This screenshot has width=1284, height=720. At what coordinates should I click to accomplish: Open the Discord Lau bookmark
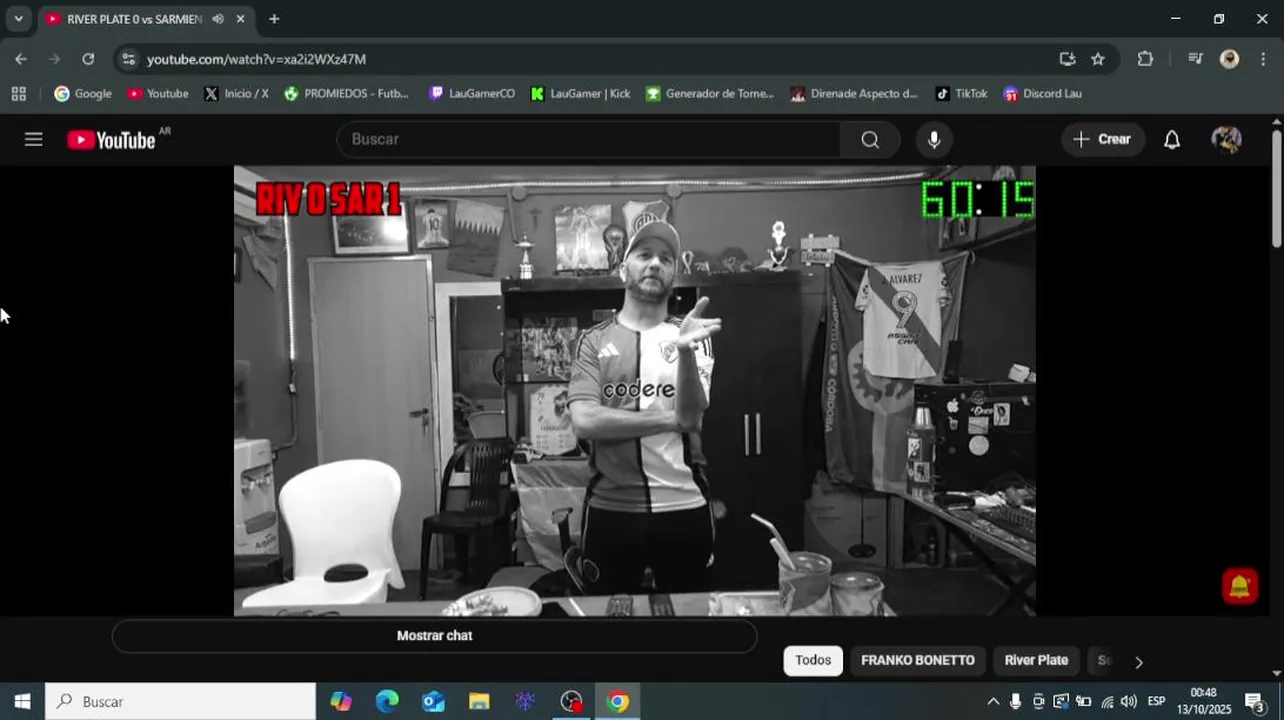(1043, 94)
